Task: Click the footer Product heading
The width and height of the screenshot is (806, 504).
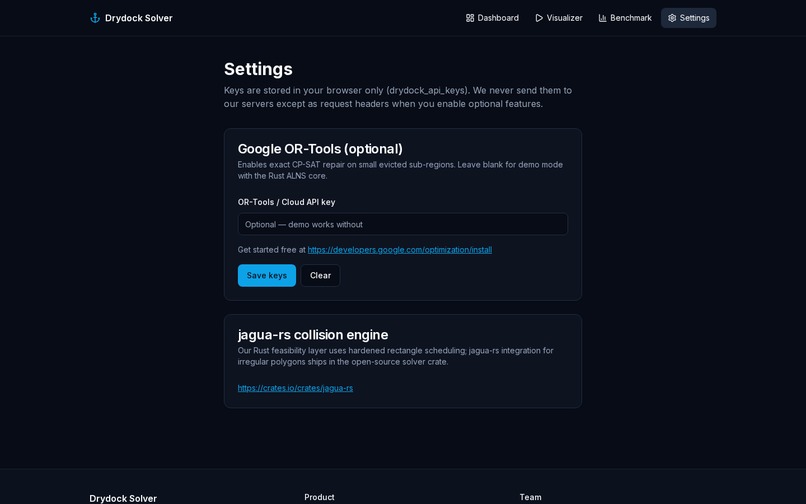Action: (x=319, y=497)
